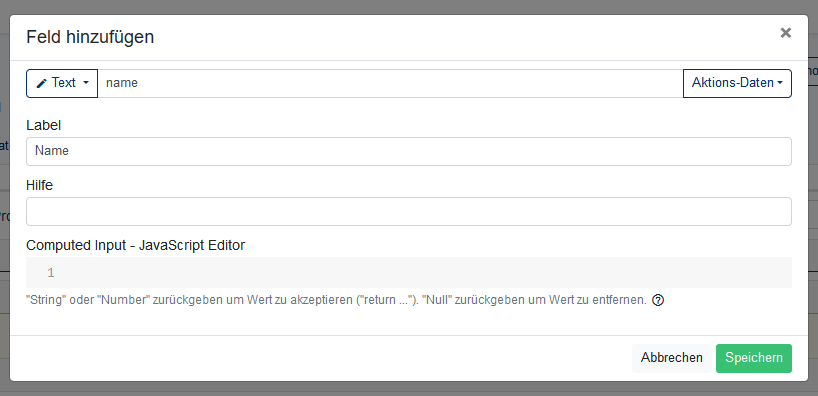Open the Aktions-Daten dropdown
Viewport: 818px width, 396px height.
coord(737,83)
